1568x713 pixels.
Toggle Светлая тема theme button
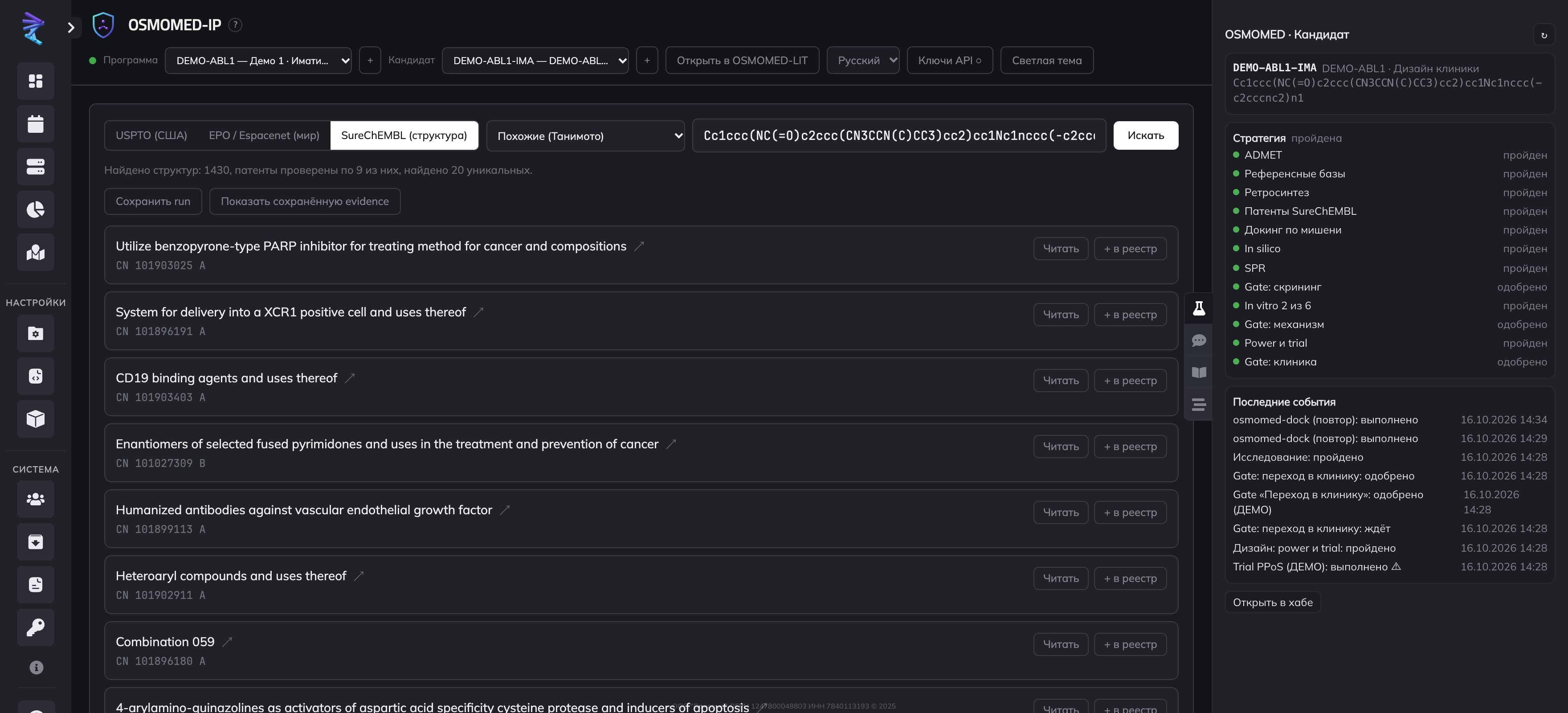tap(1046, 60)
